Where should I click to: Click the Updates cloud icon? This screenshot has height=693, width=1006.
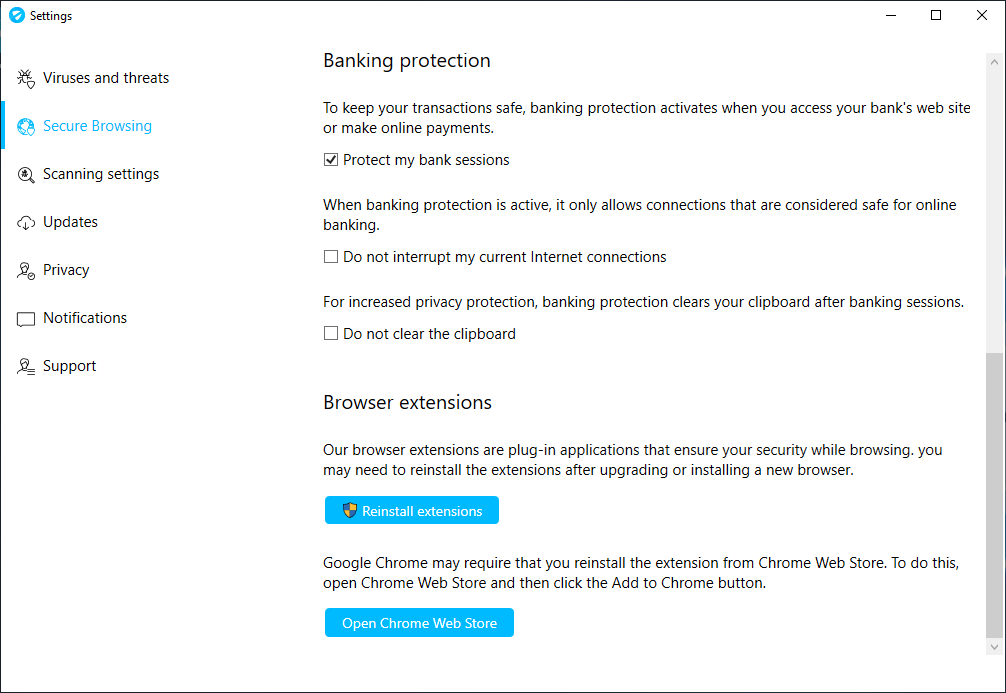(x=26, y=222)
